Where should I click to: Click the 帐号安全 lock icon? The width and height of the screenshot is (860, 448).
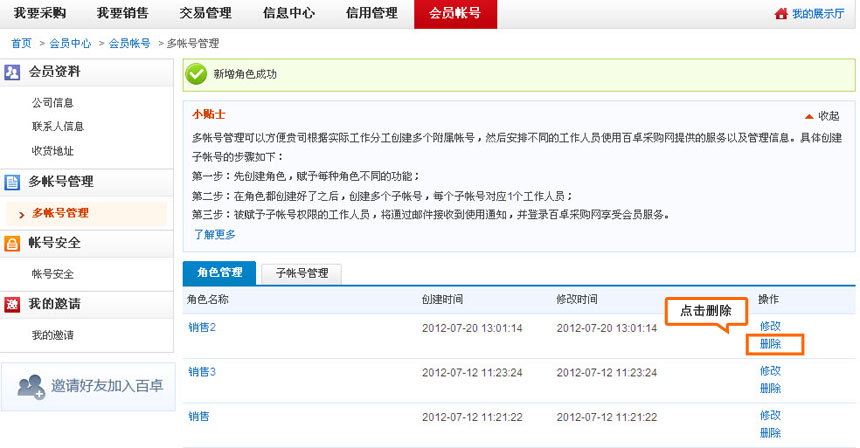point(13,243)
